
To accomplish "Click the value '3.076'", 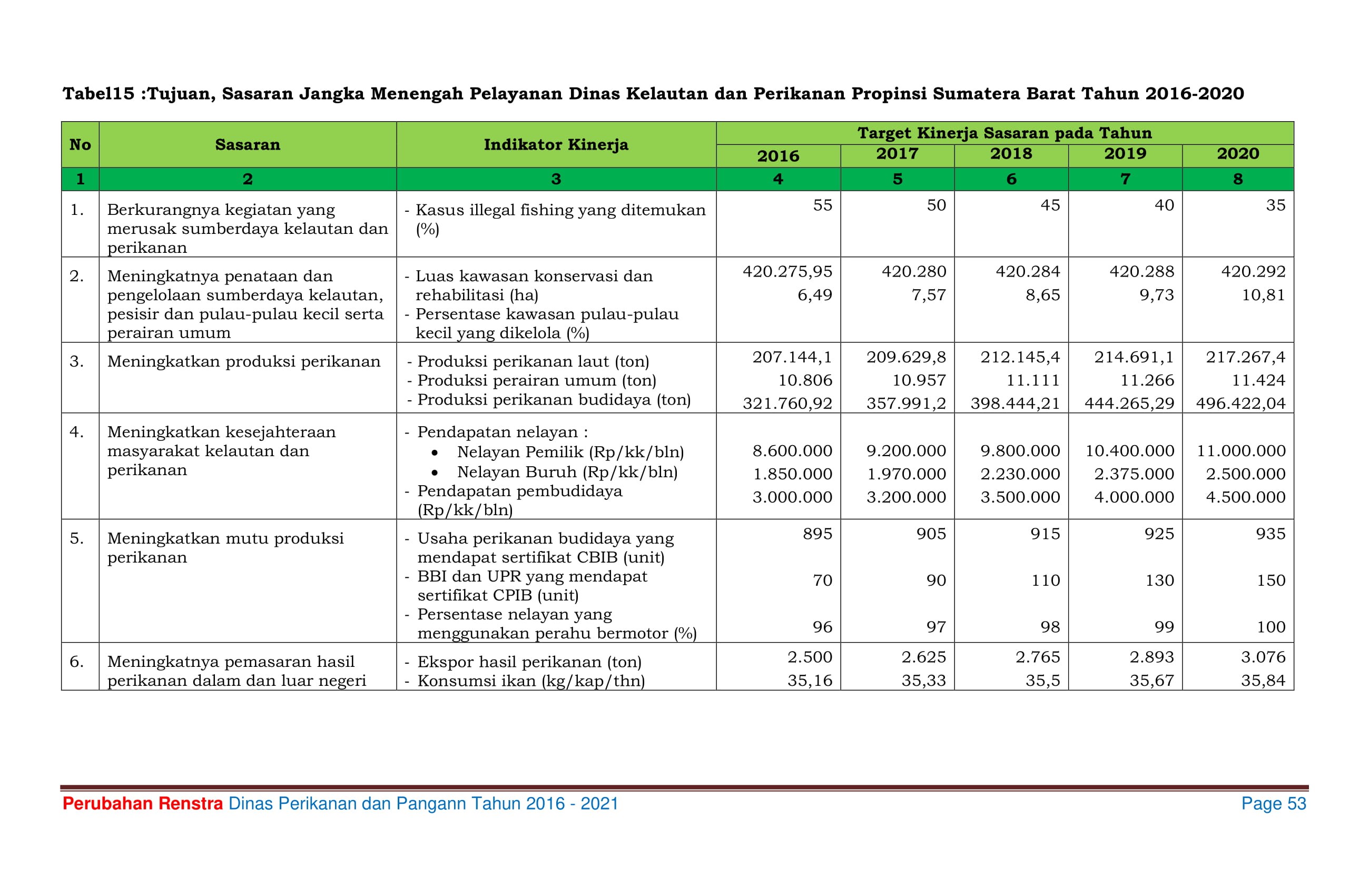I will pos(1263,657).
